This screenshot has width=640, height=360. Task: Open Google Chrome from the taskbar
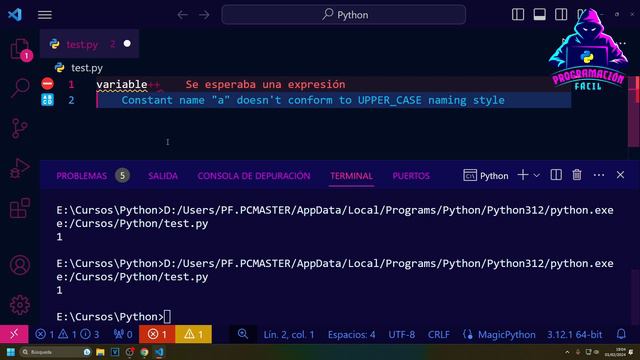[144, 352]
